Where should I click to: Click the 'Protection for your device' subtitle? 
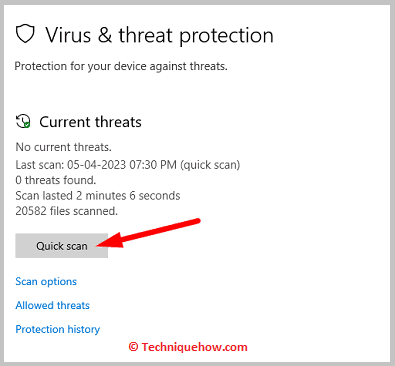pos(121,66)
